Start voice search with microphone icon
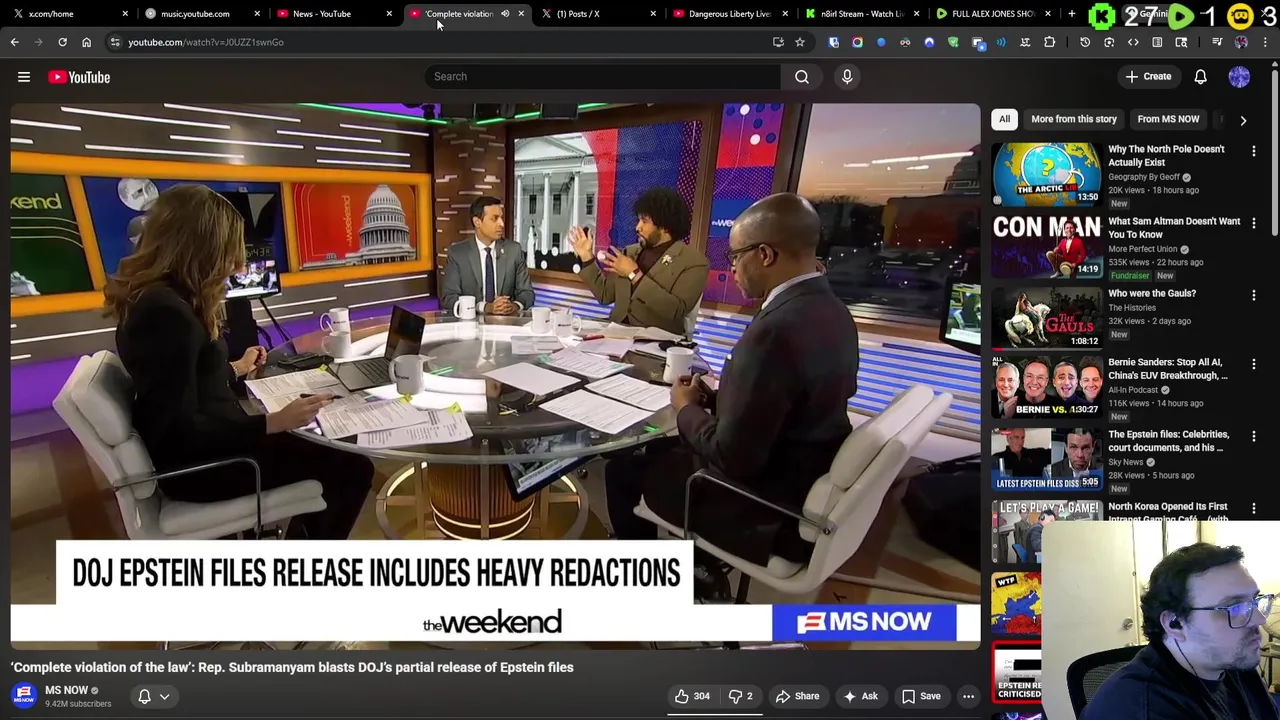This screenshot has width=1280, height=720. pyautogui.click(x=847, y=76)
